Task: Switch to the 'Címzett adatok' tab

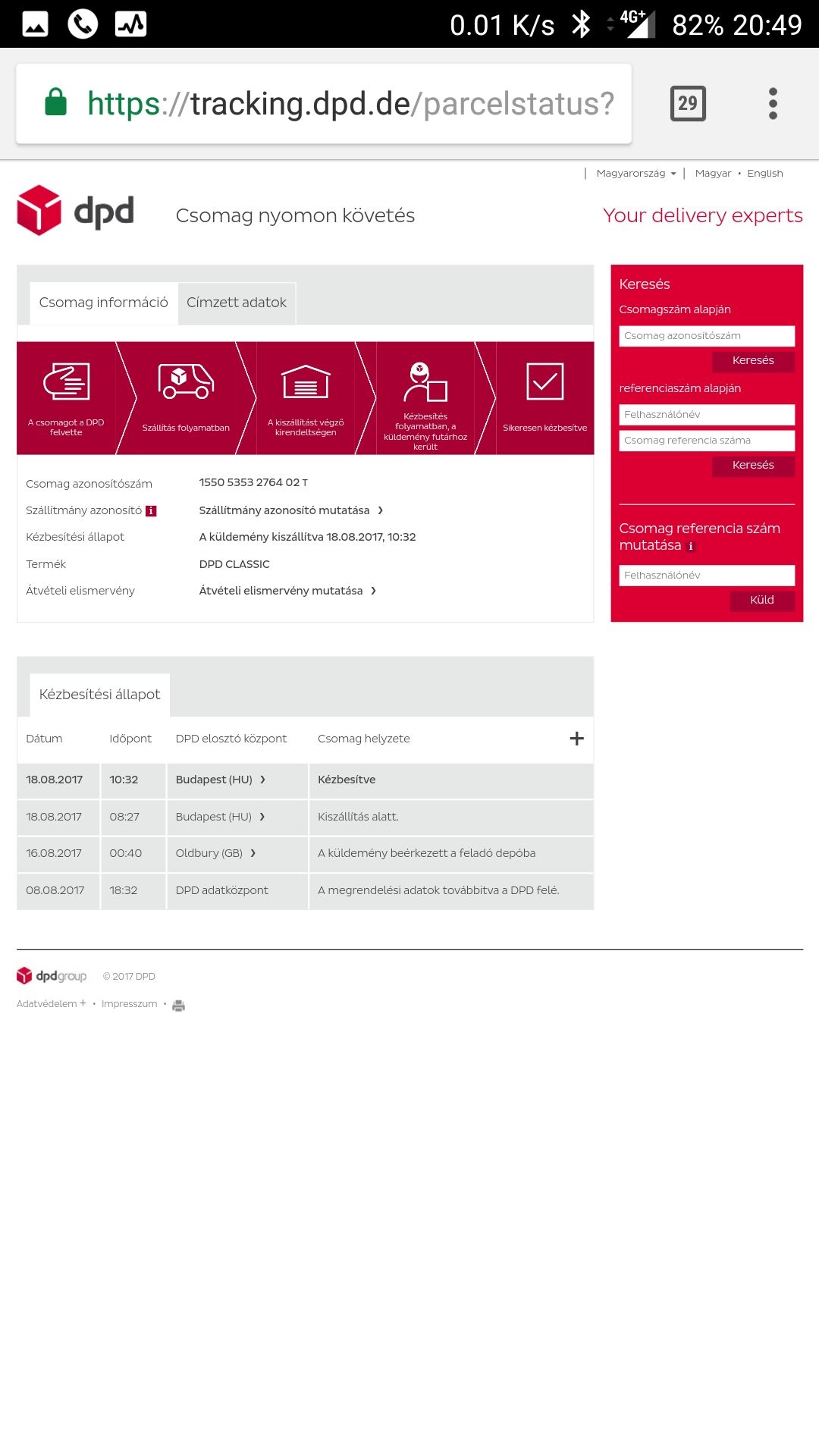Action: click(237, 303)
